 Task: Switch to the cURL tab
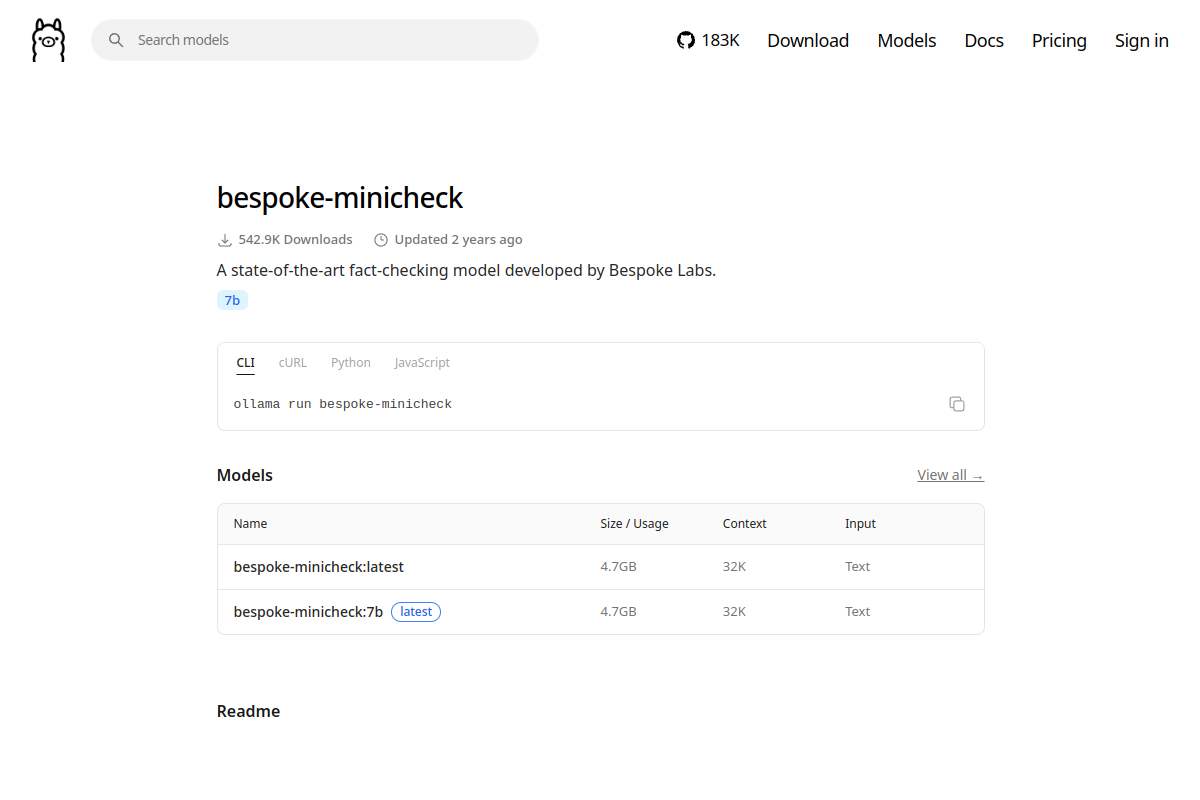click(293, 363)
